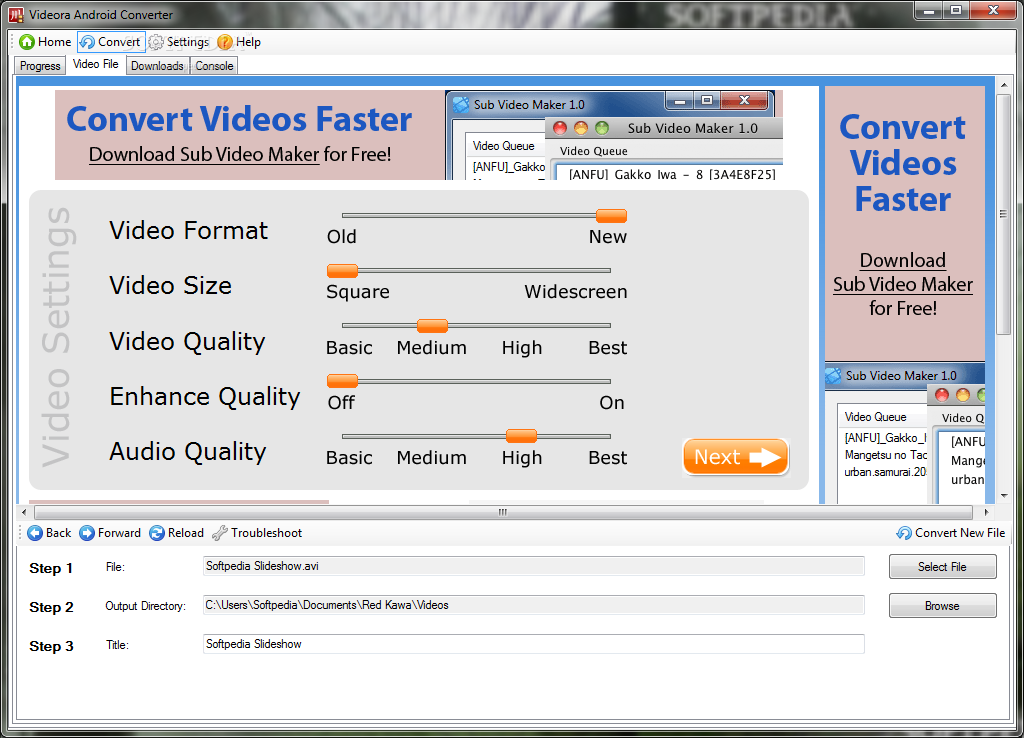Click the Widescreen label under Video Size
This screenshot has height=738, width=1024.
(575, 292)
